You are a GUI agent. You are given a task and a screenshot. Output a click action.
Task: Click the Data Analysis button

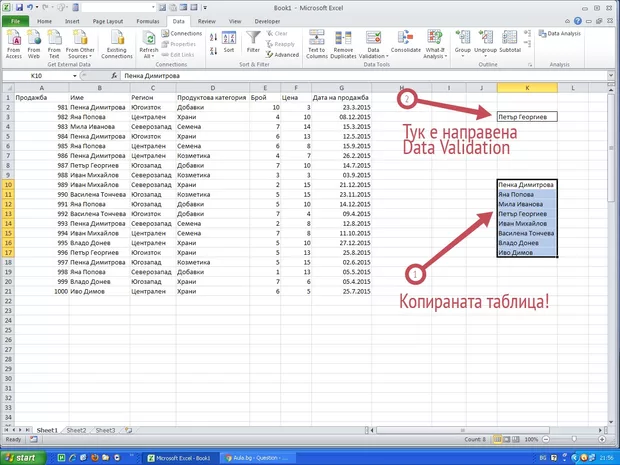point(565,33)
